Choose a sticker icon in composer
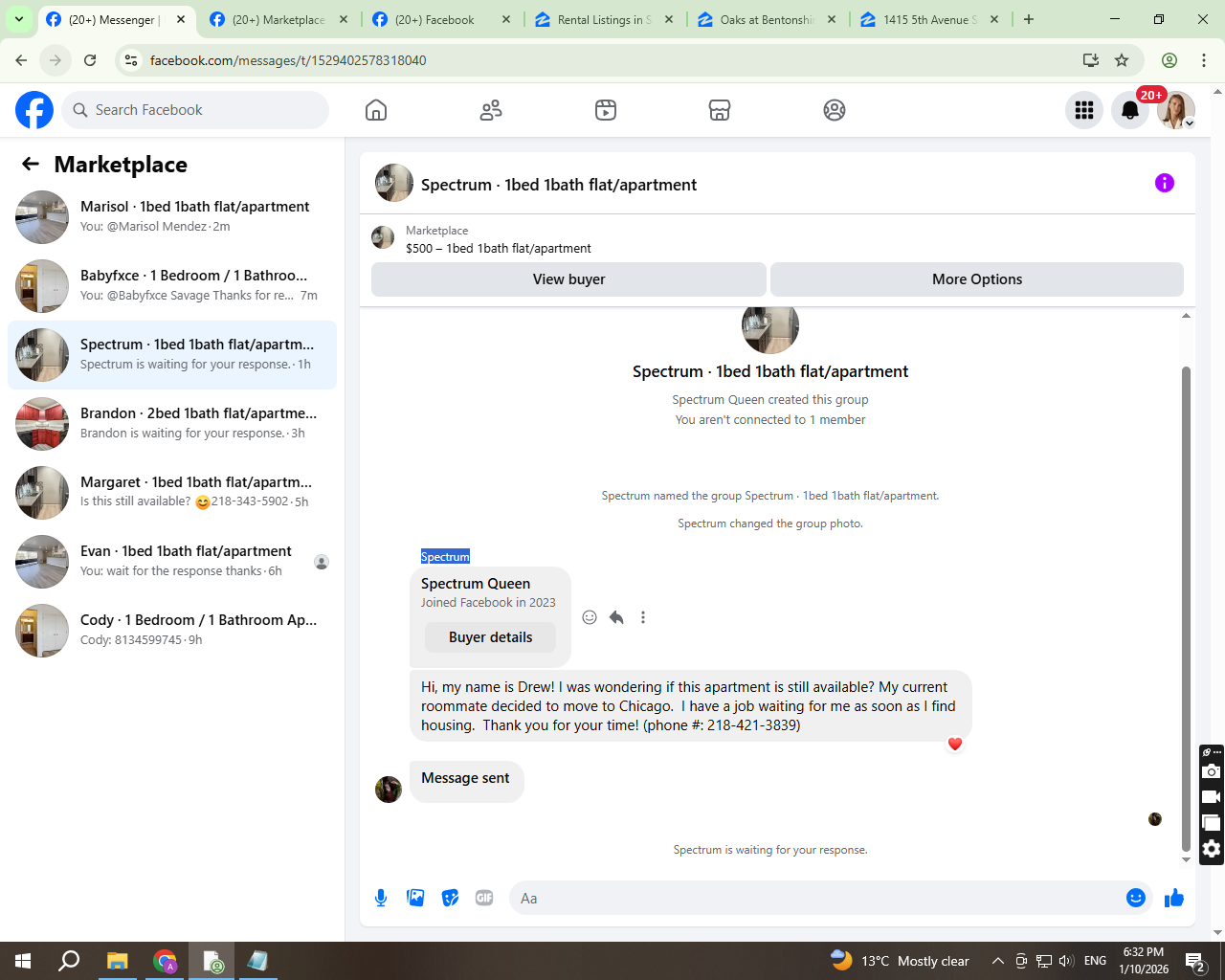1225x980 pixels. tap(450, 898)
